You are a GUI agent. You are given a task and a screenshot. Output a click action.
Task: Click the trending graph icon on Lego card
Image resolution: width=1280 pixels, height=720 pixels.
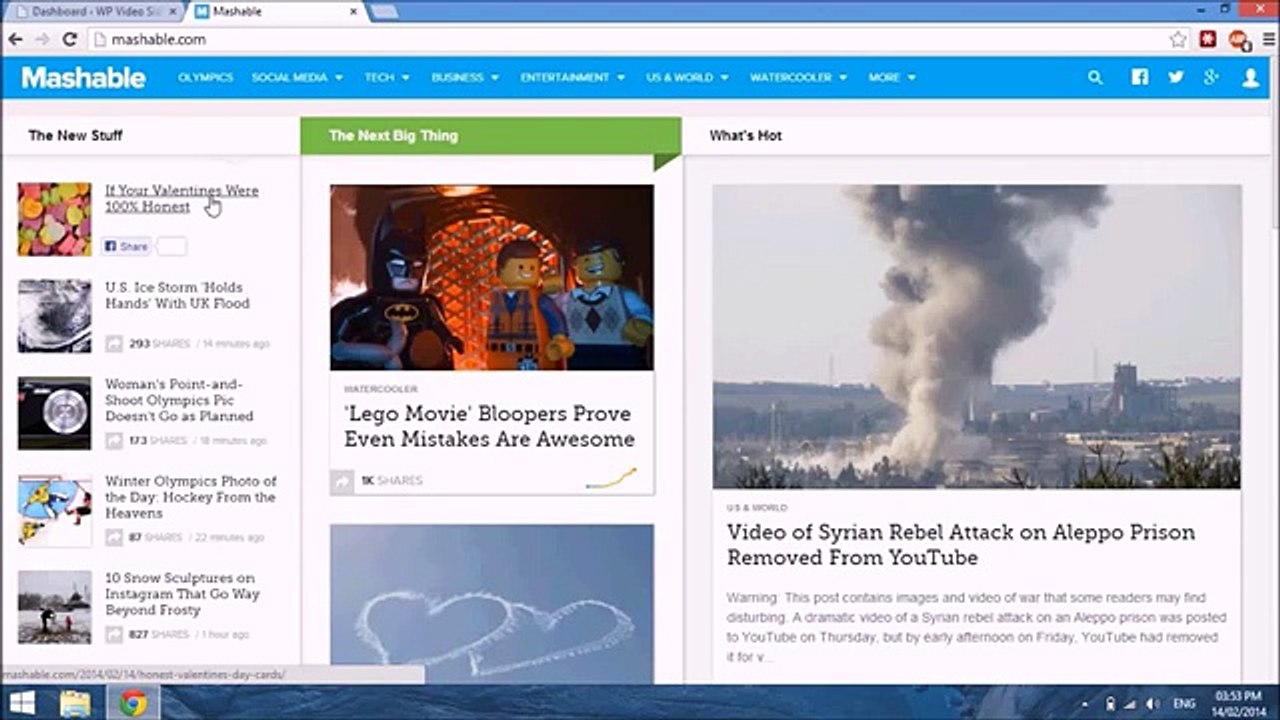pos(611,479)
